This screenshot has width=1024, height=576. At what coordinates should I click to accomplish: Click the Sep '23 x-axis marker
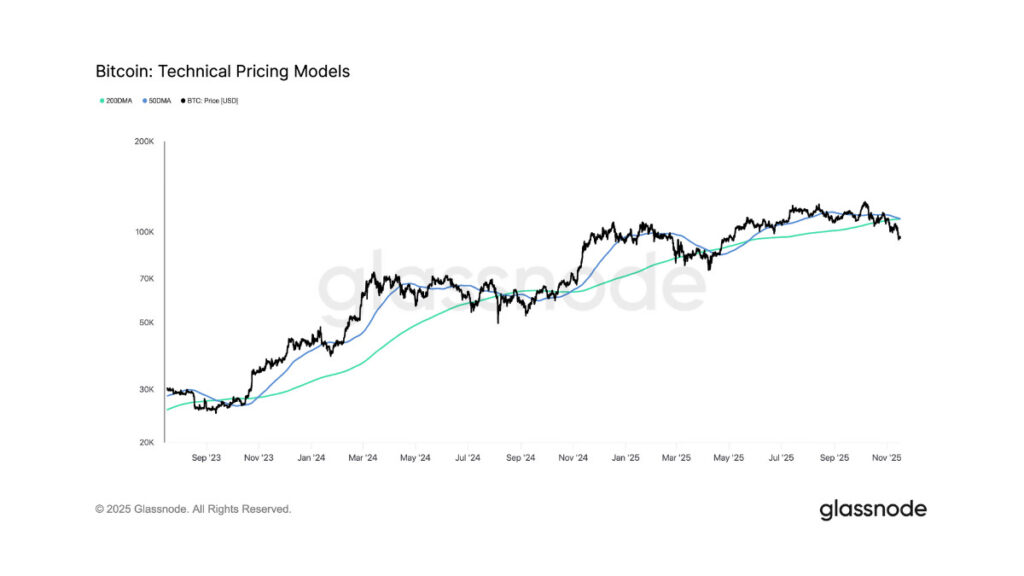[x=206, y=458]
